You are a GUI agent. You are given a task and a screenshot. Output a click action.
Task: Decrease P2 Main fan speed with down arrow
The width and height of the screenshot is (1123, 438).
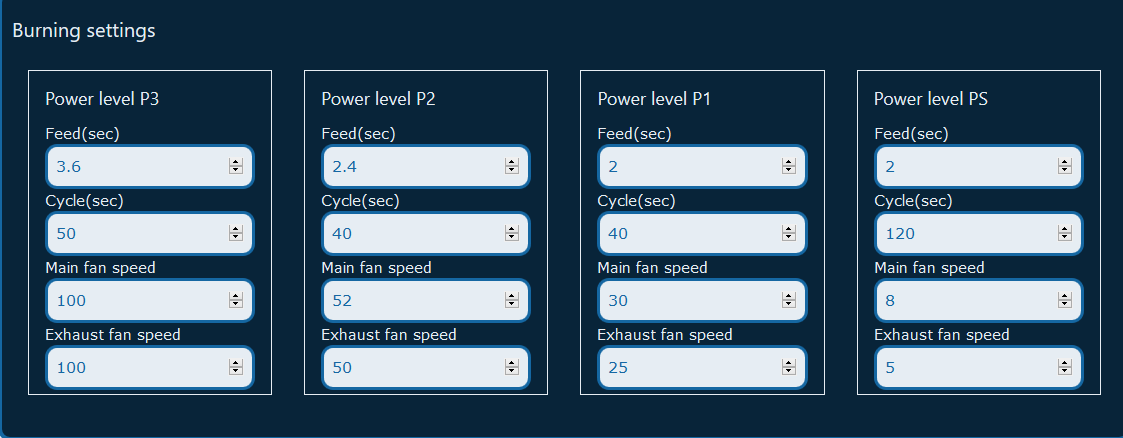(x=512, y=304)
